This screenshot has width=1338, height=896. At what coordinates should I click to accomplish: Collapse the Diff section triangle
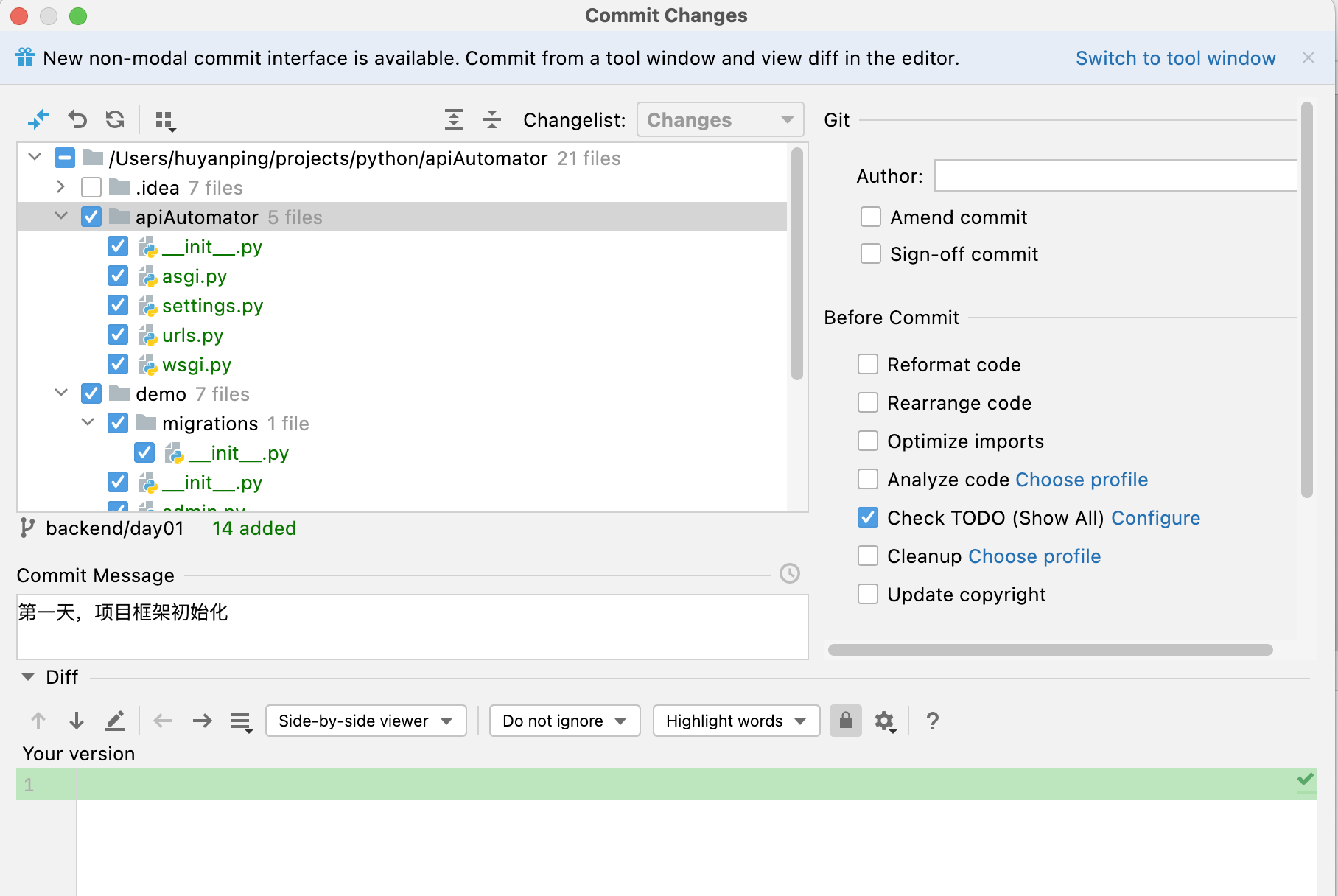coord(28,676)
